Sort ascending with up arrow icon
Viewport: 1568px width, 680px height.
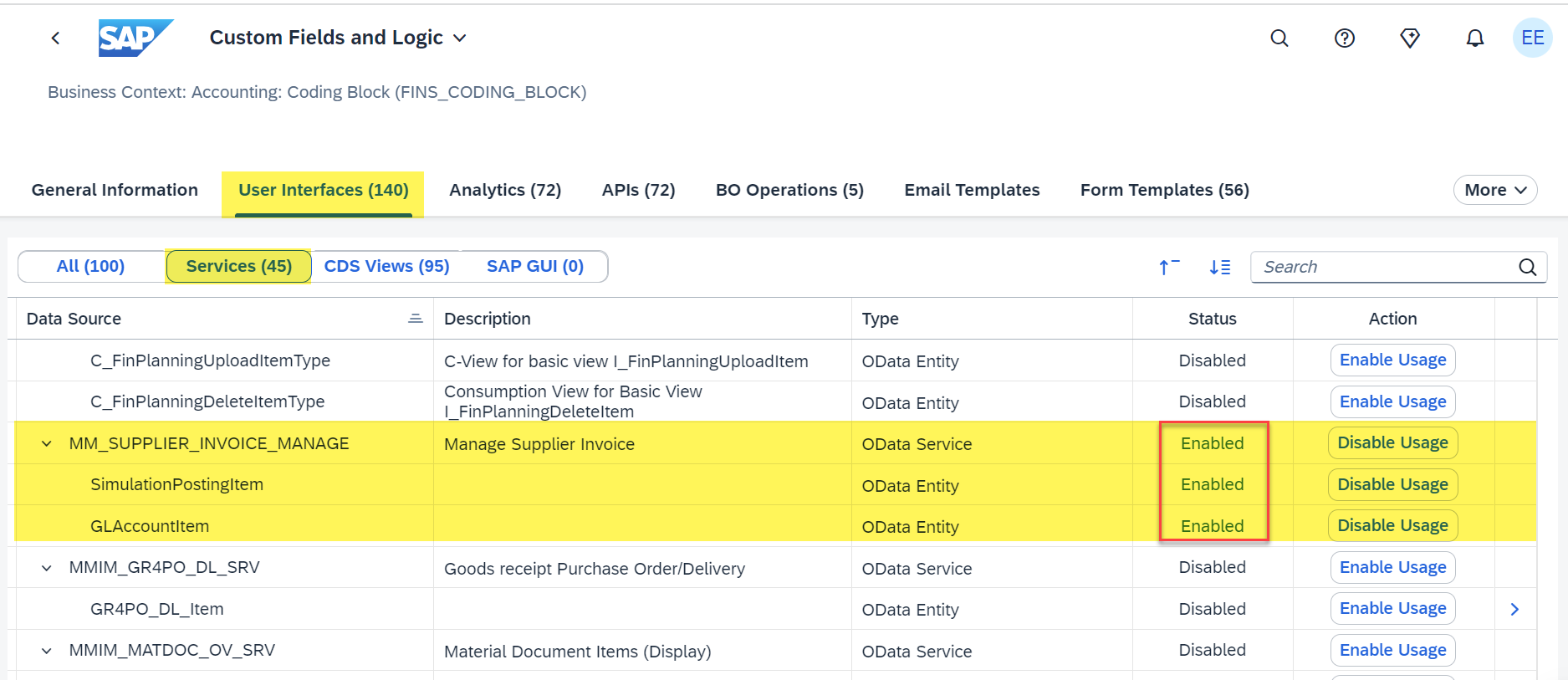tap(1169, 267)
